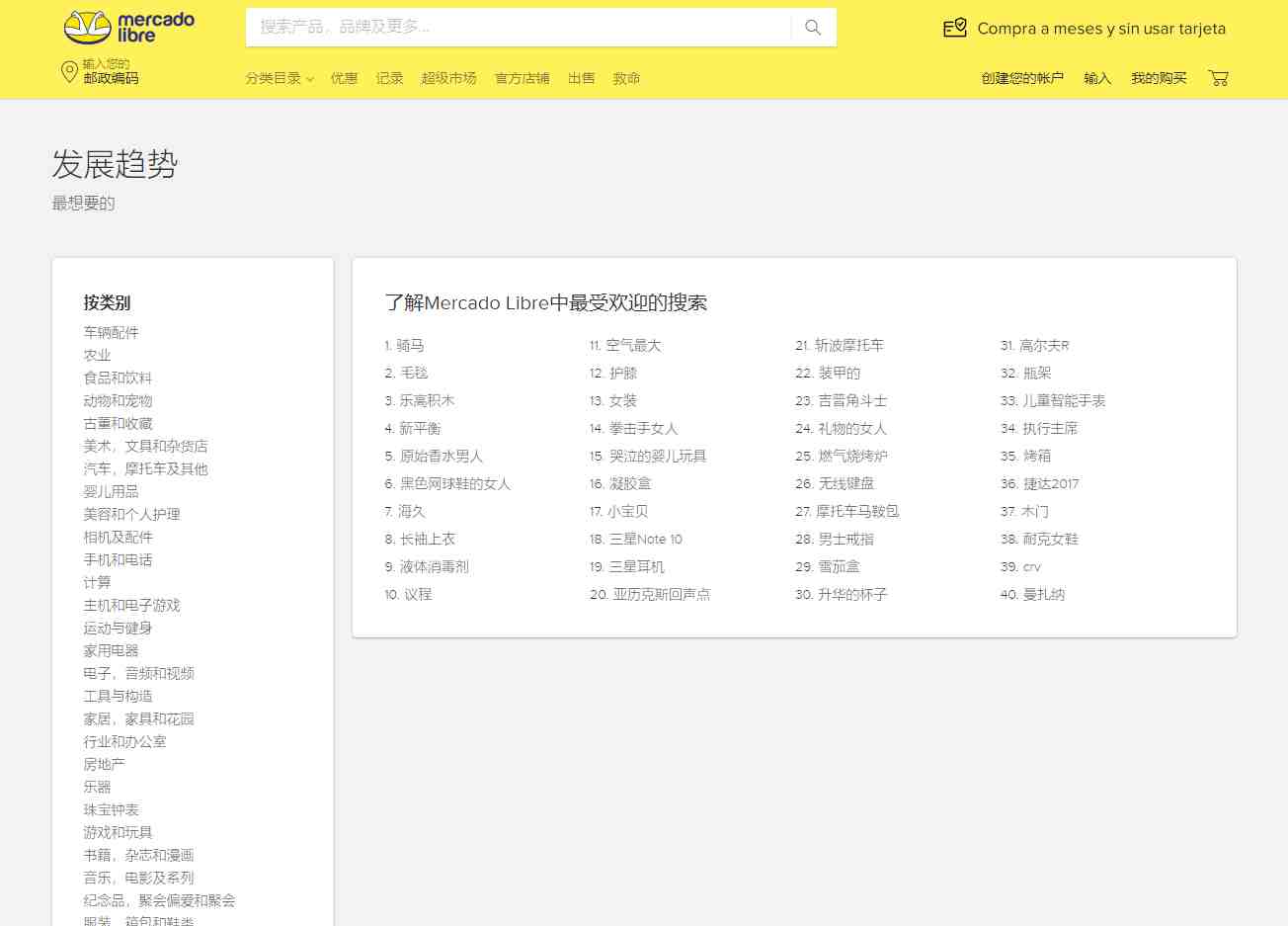Focus the product search input field
Image resolution: width=1288 pixels, height=926 pixels.
tap(519, 28)
